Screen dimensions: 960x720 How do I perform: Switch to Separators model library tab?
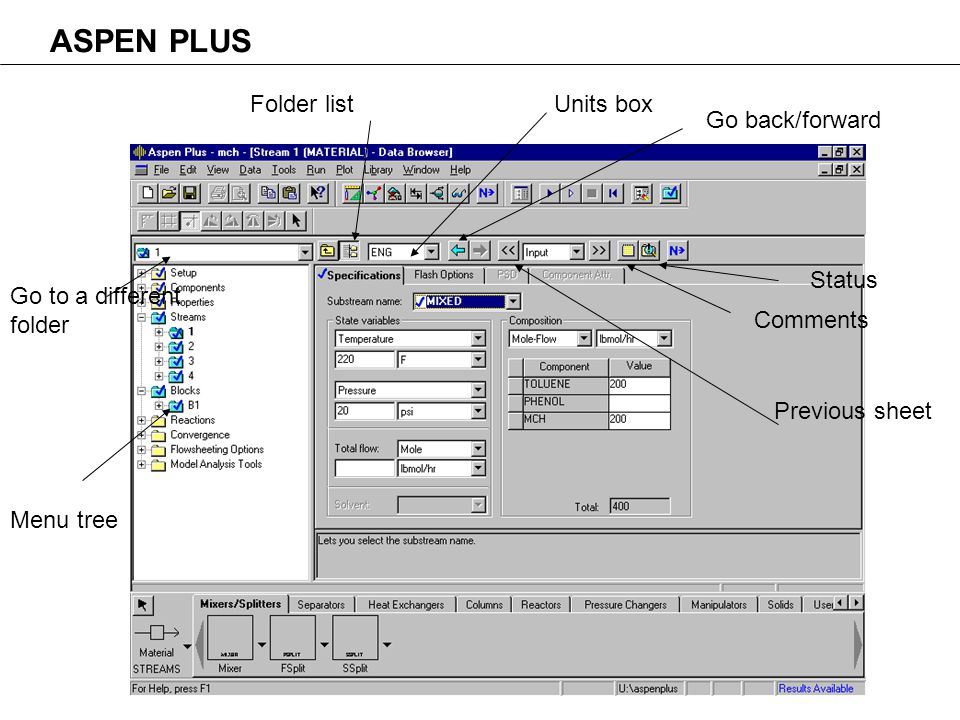point(321,604)
